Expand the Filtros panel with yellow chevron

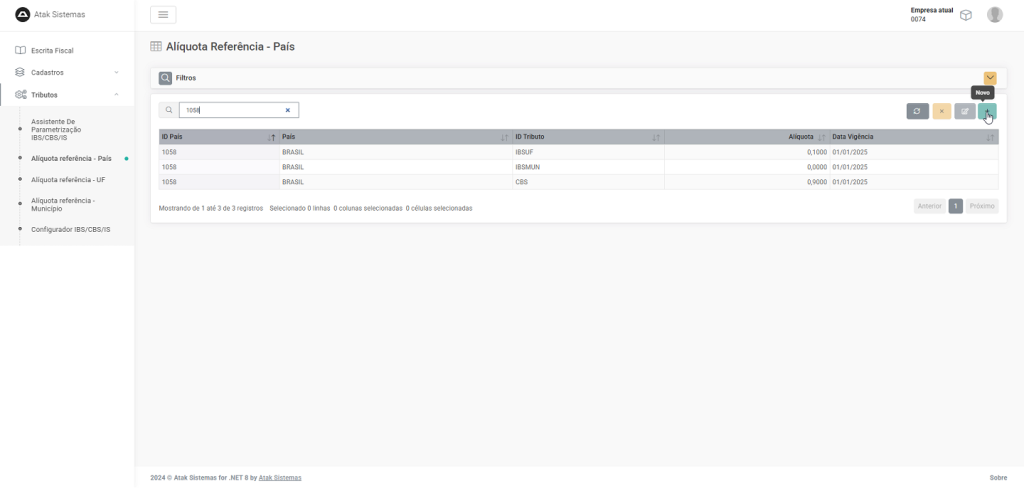(x=990, y=78)
